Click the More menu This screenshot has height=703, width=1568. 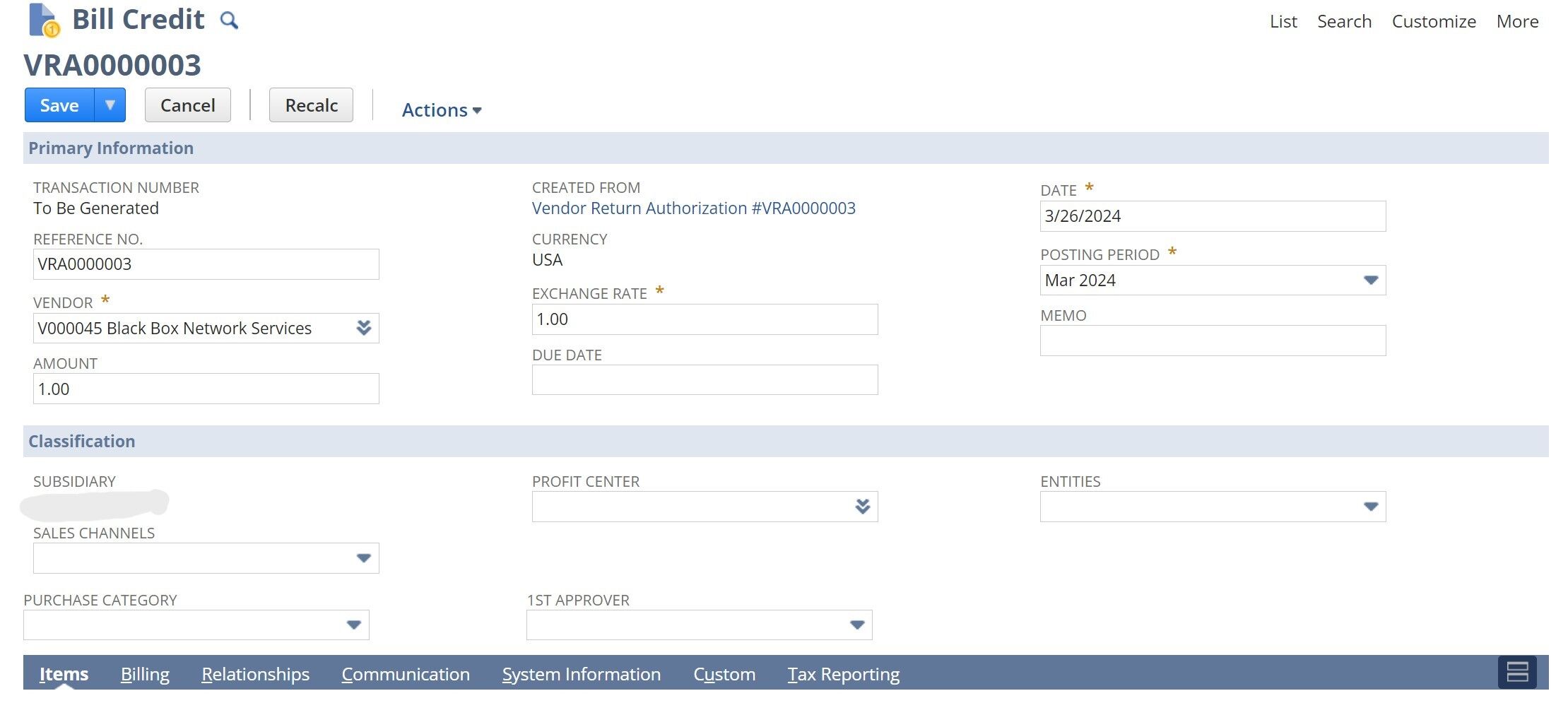(1516, 20)
